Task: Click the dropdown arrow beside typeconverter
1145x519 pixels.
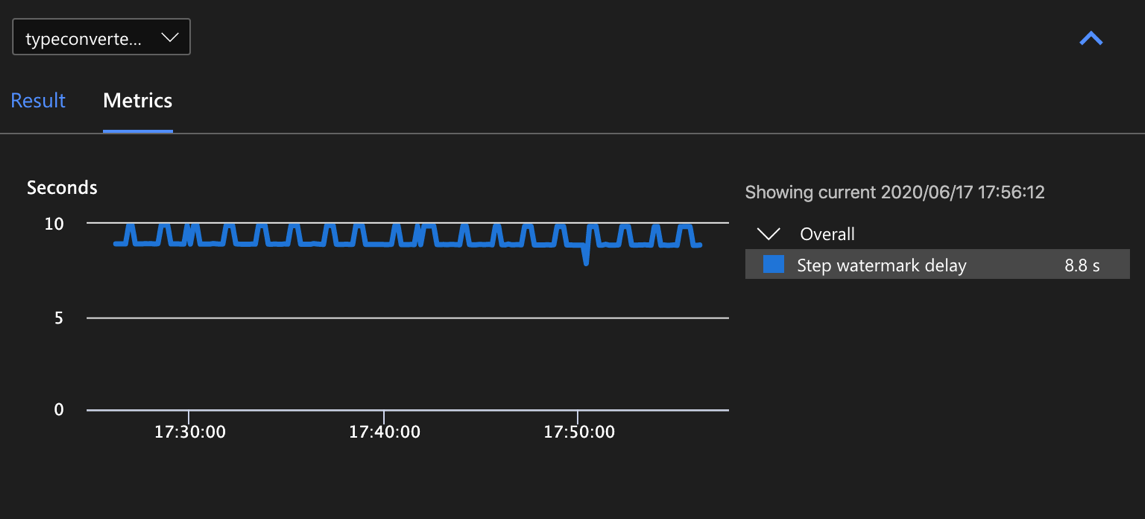Action: [x=170, y=38]
